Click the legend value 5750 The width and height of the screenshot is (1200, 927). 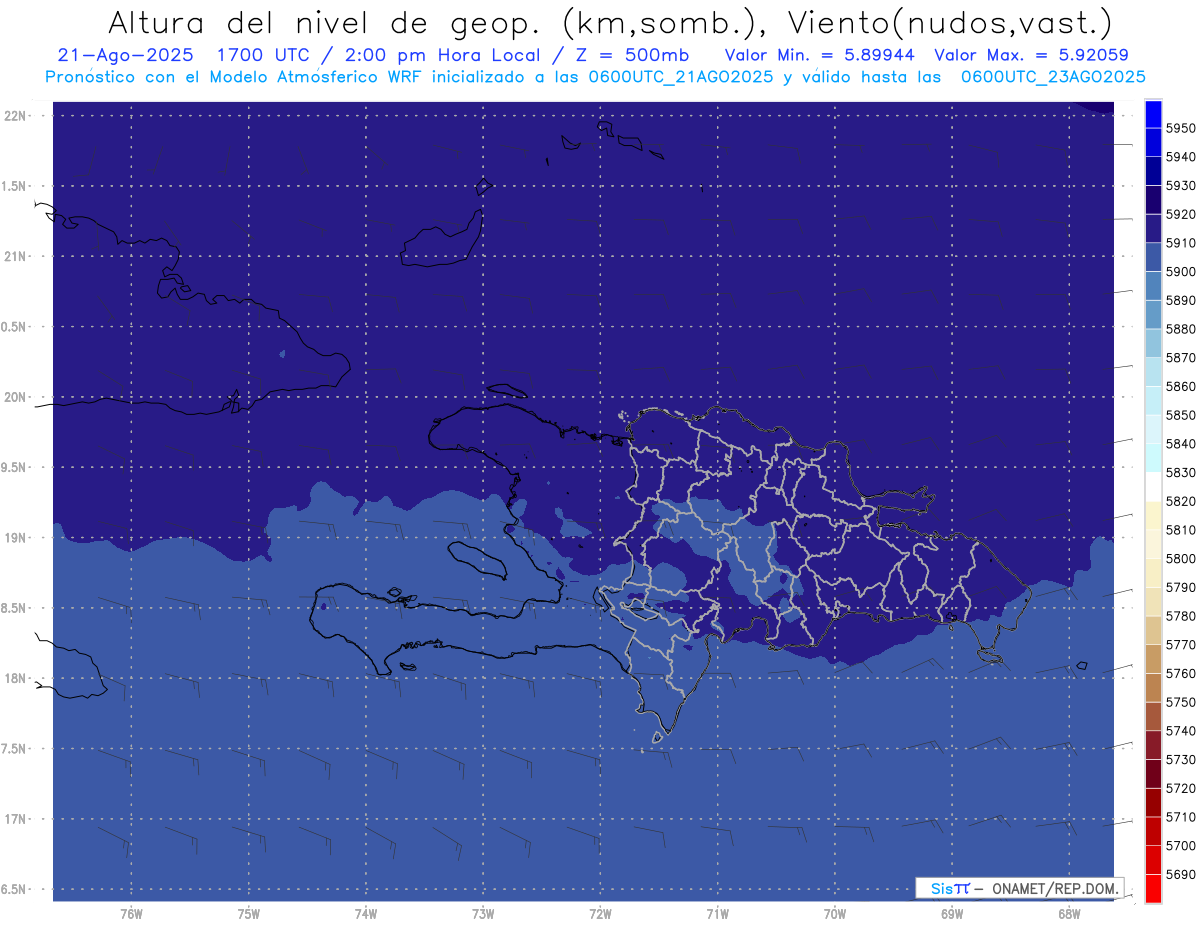[x=1180, y=702]
